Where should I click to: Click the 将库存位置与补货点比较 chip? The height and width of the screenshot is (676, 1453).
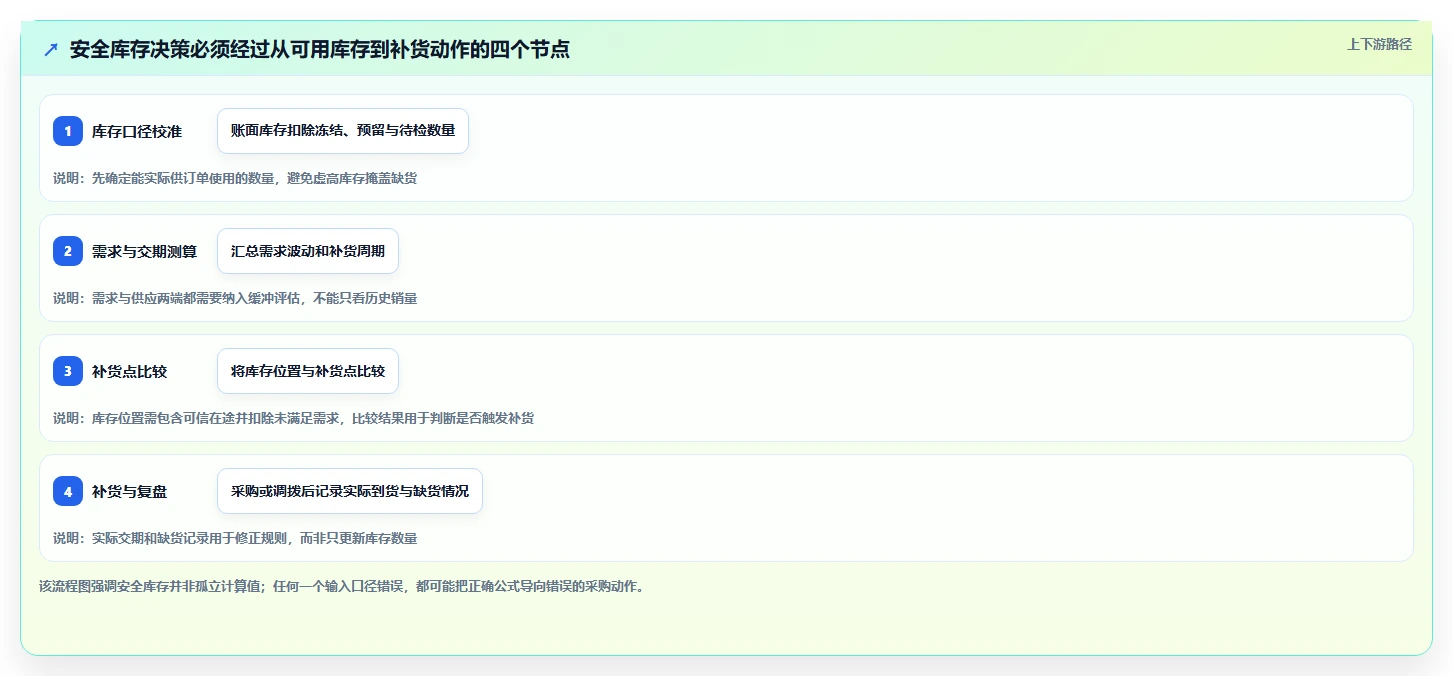pyautogui.click(x=308, y=371)
